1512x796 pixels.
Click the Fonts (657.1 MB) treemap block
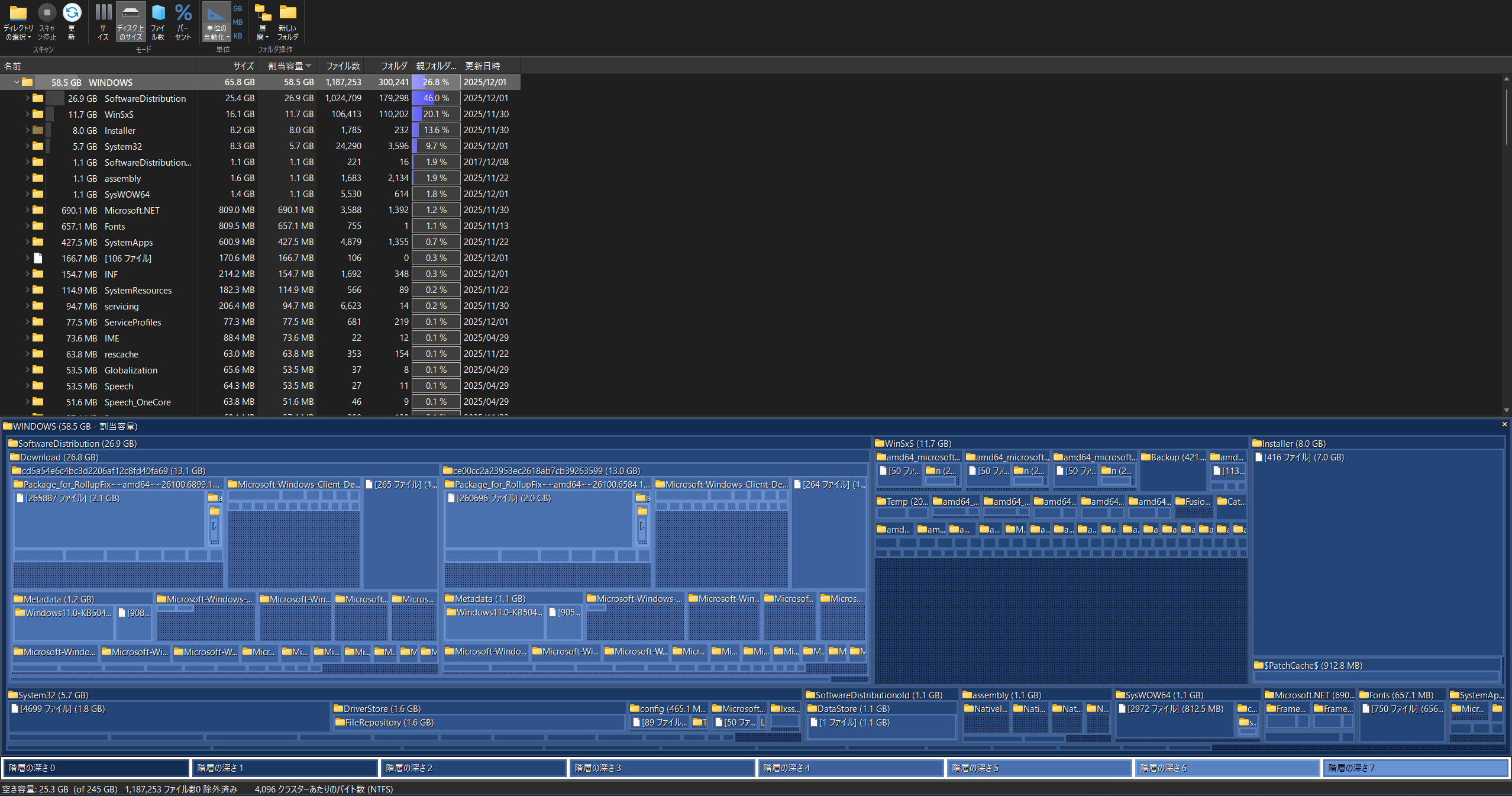[1401, 695]
